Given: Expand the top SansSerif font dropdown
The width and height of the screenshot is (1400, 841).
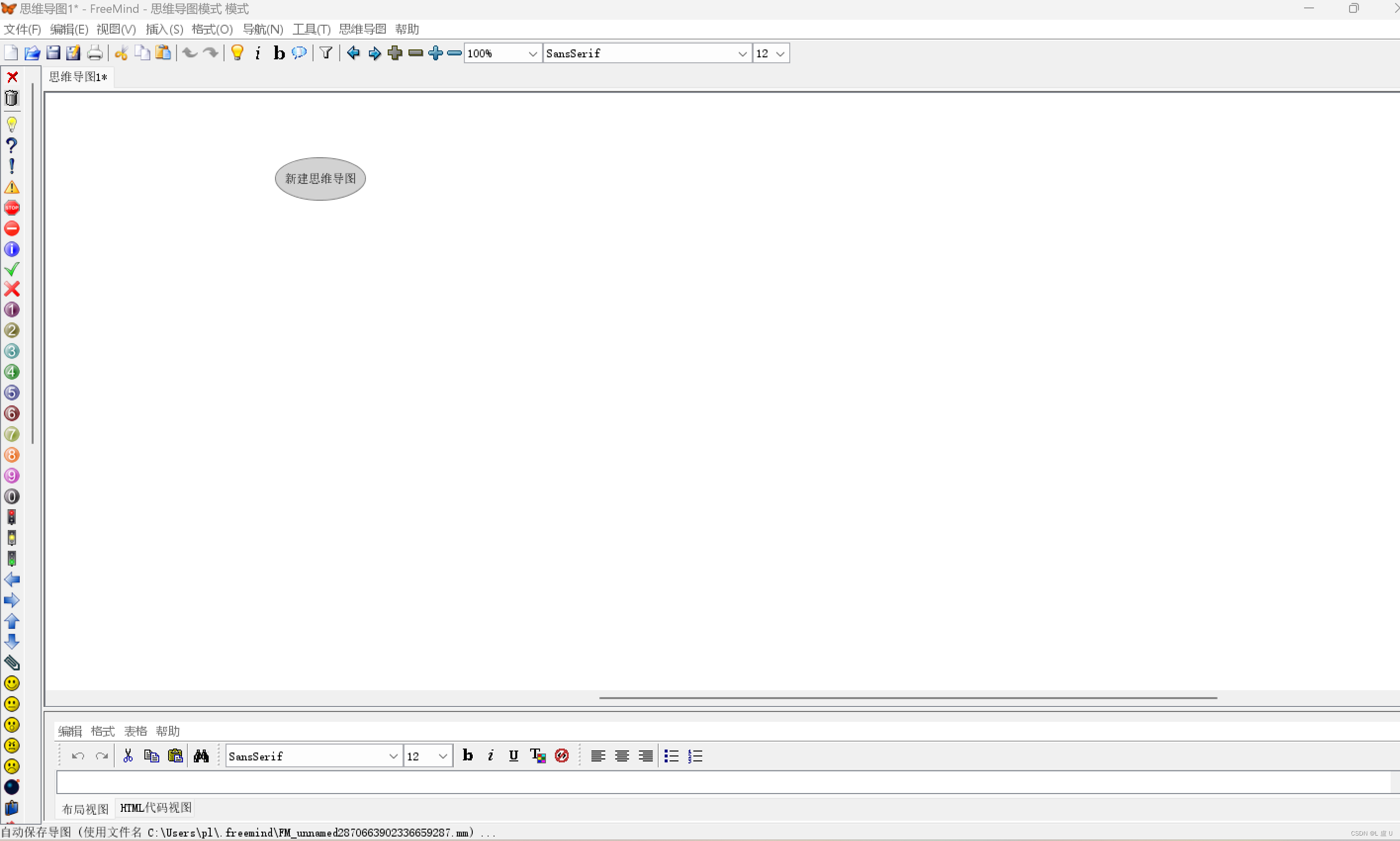Looking at the screenshot, I should pos(742,54).
